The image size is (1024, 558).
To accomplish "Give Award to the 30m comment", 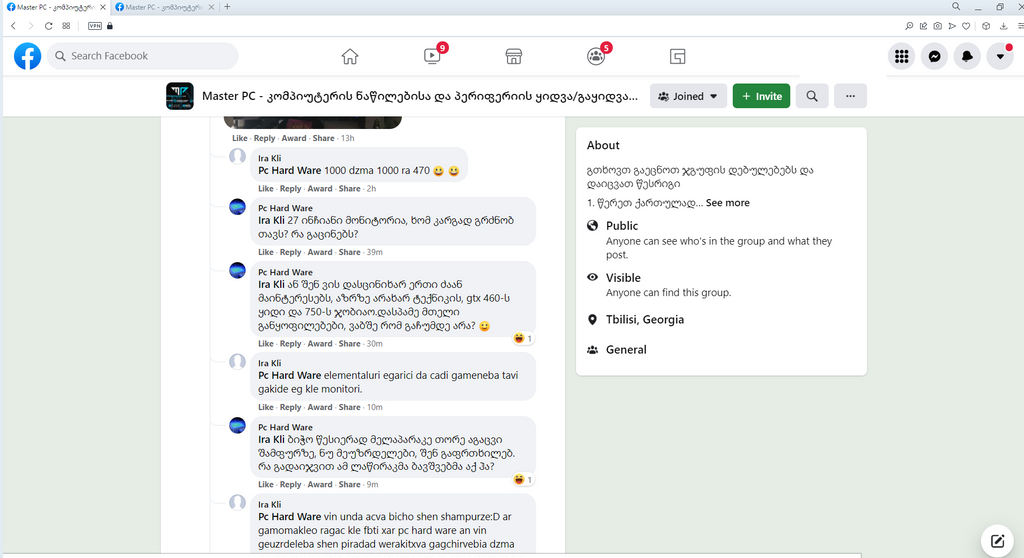I will [320, 344].
